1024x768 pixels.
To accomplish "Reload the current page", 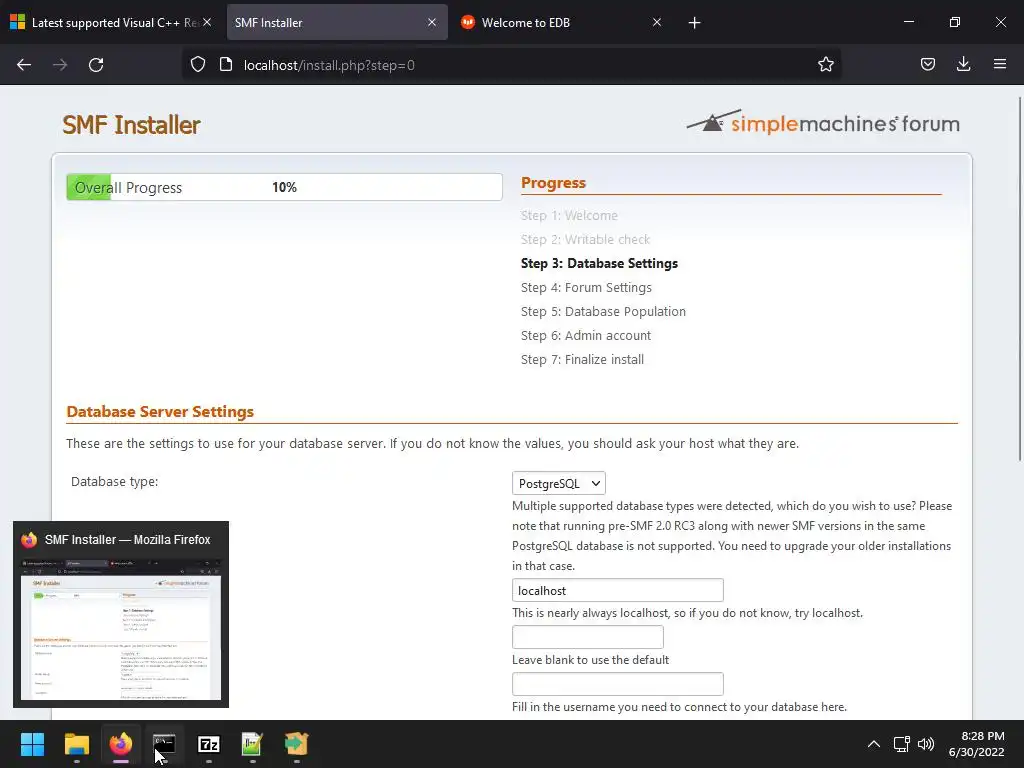I will point(96,65).
